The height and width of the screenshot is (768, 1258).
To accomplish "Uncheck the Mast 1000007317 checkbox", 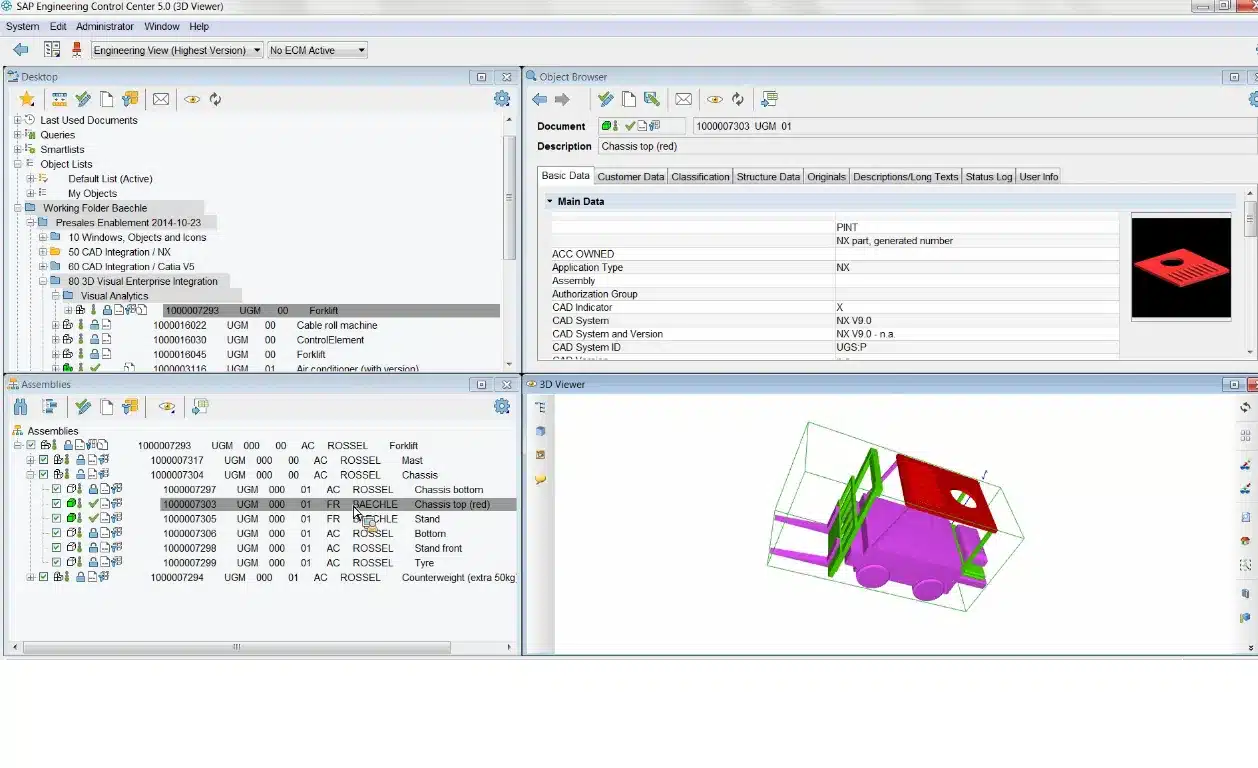I will 44,461.
